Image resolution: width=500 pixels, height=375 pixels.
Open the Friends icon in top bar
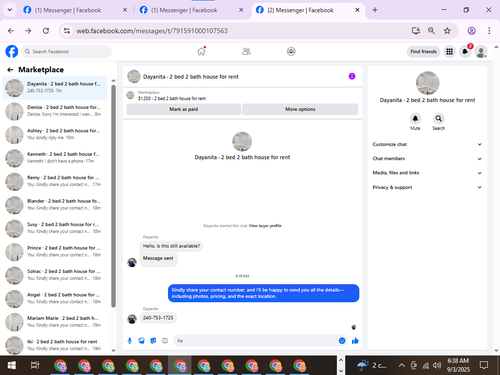[246, 52]
